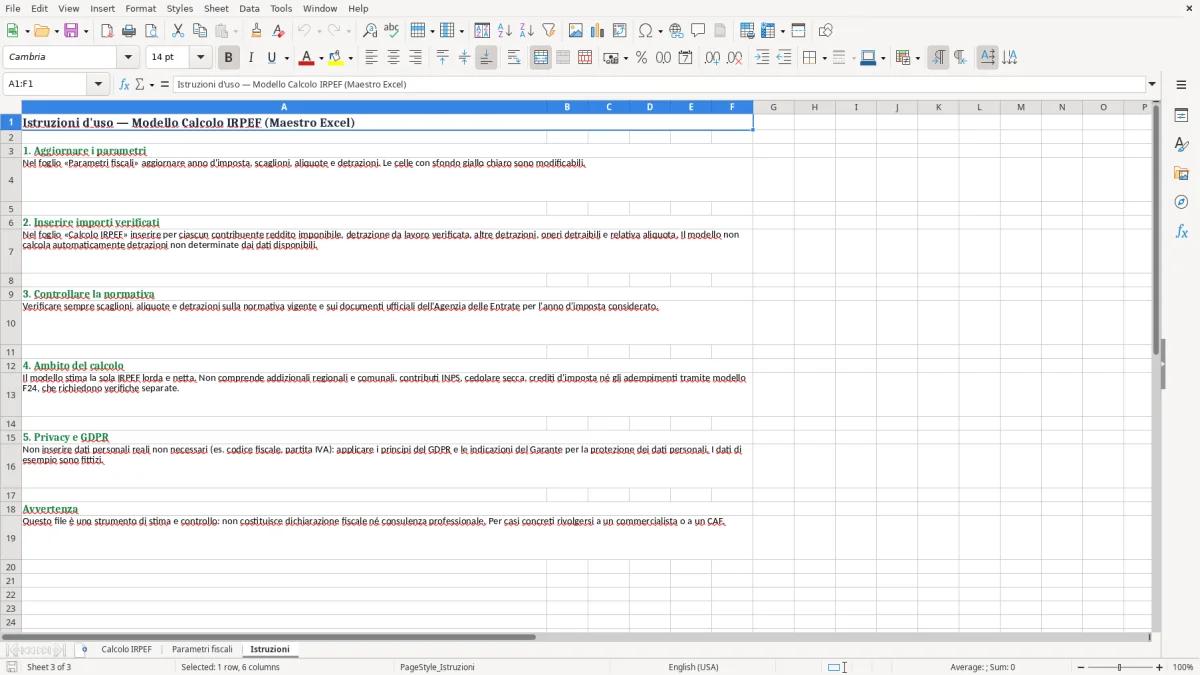Expand the formula bar with its arrow
Screen dimensions: 1200x675
[1152, 85]
